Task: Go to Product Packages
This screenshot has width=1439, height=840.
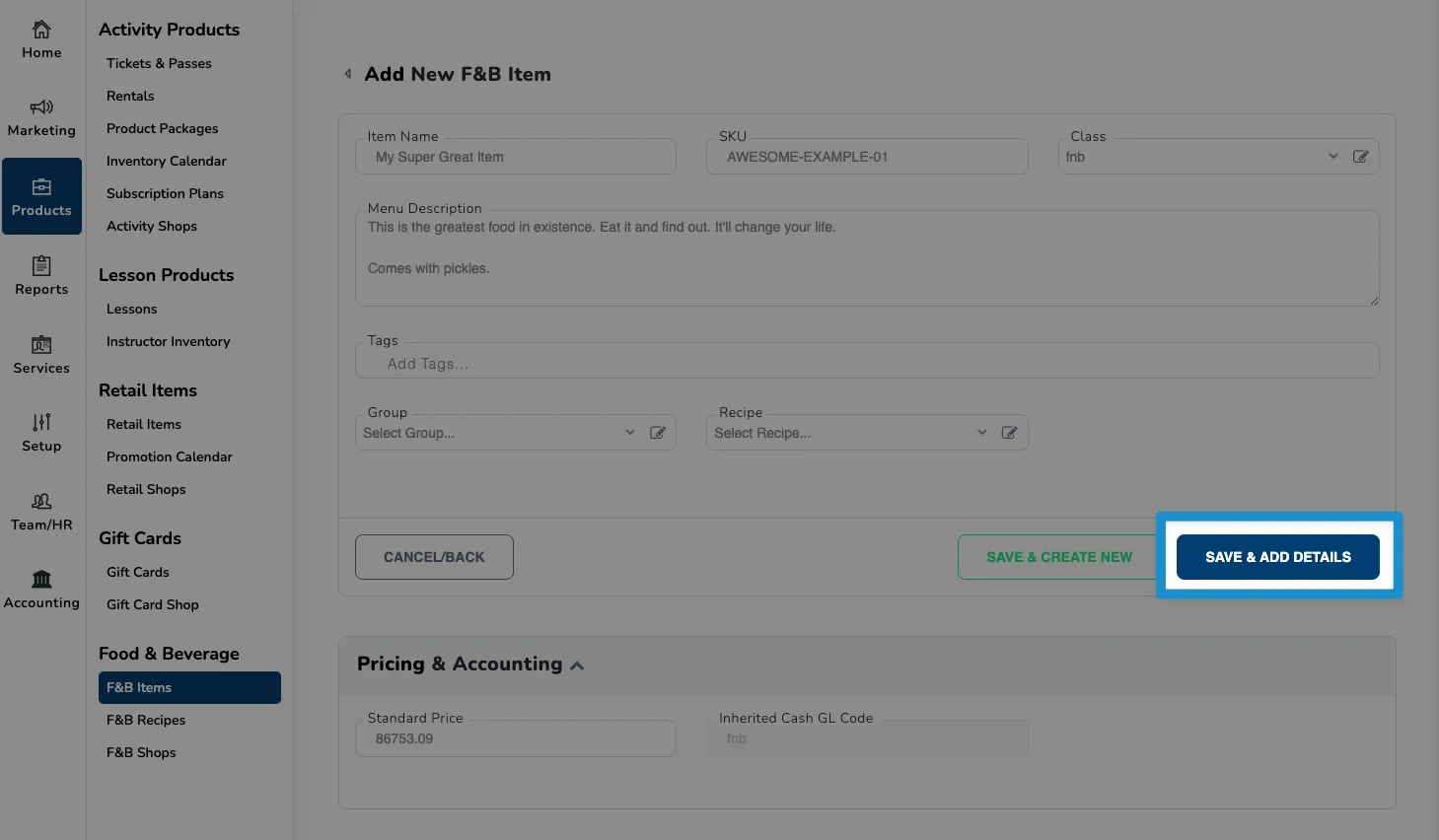Action: click(x=163, y=128)
